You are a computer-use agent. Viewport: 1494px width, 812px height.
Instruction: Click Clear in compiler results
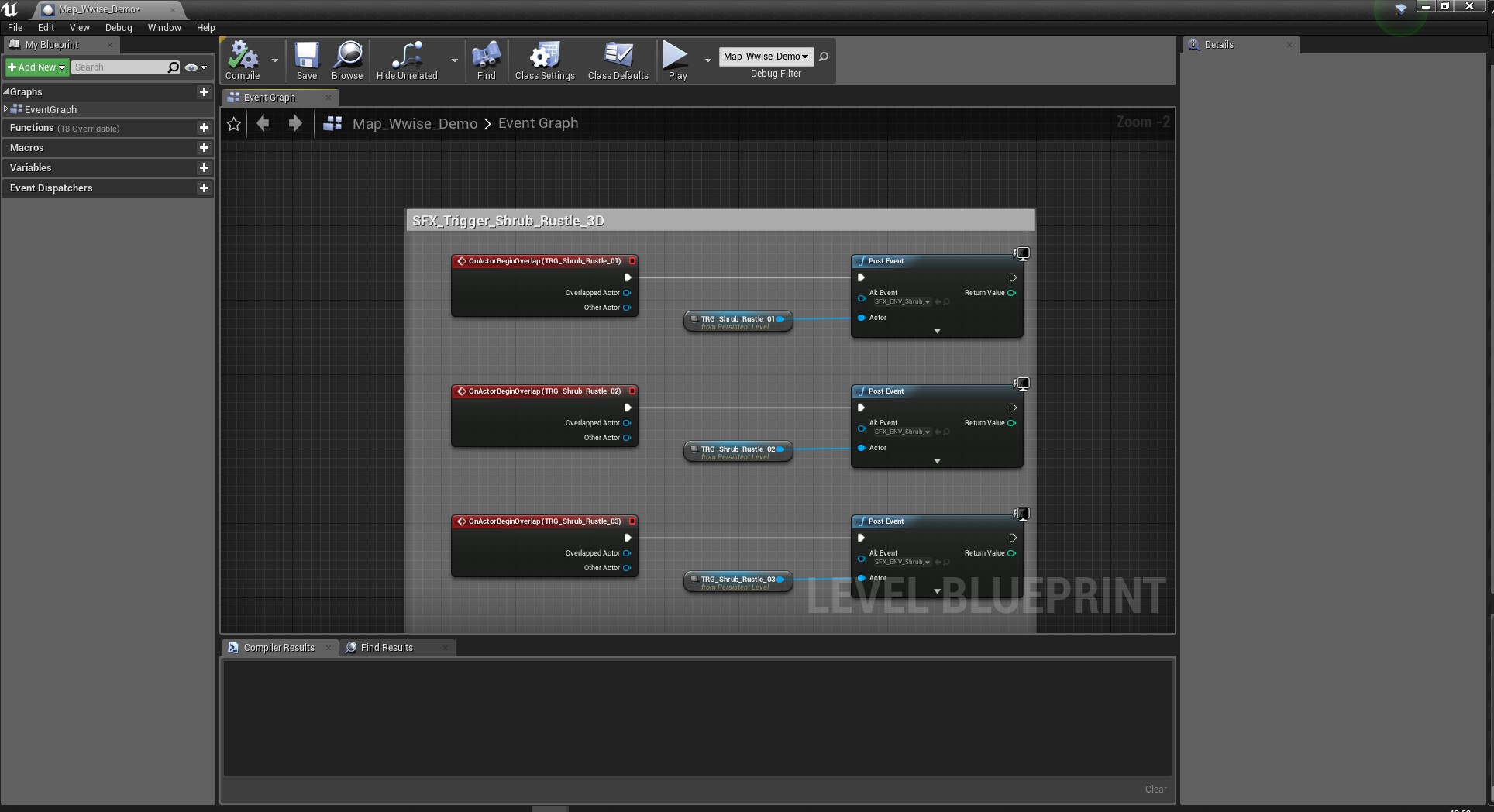pyautogui.click(x=1155, y=789)
